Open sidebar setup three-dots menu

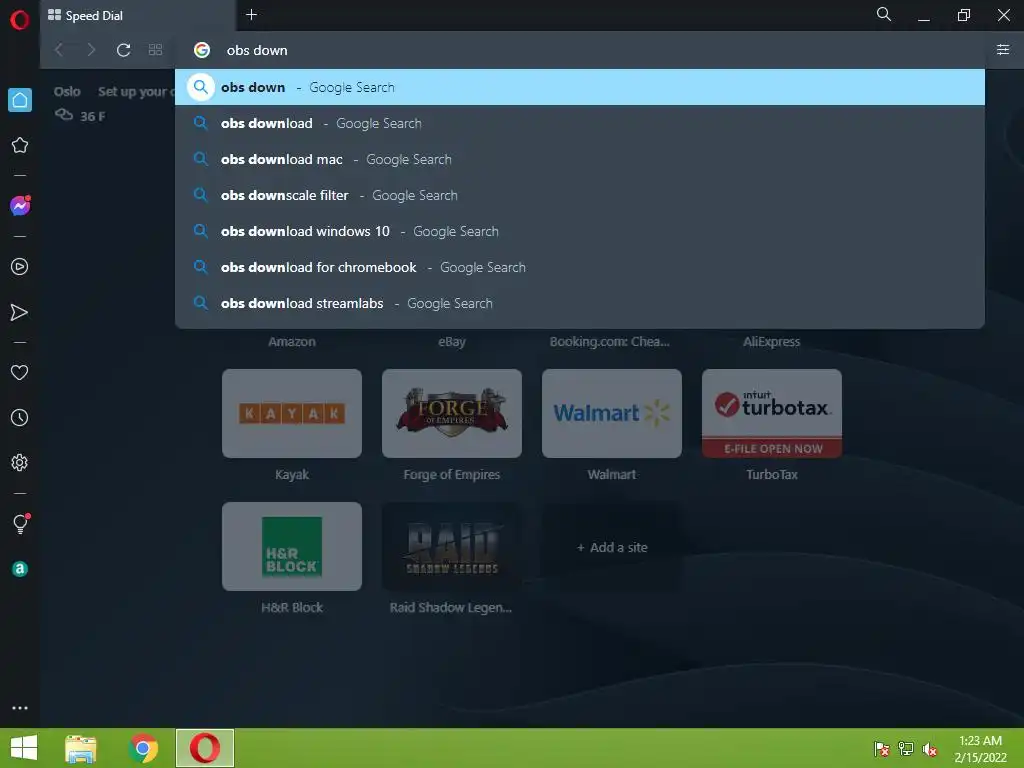tap(20, 708)
